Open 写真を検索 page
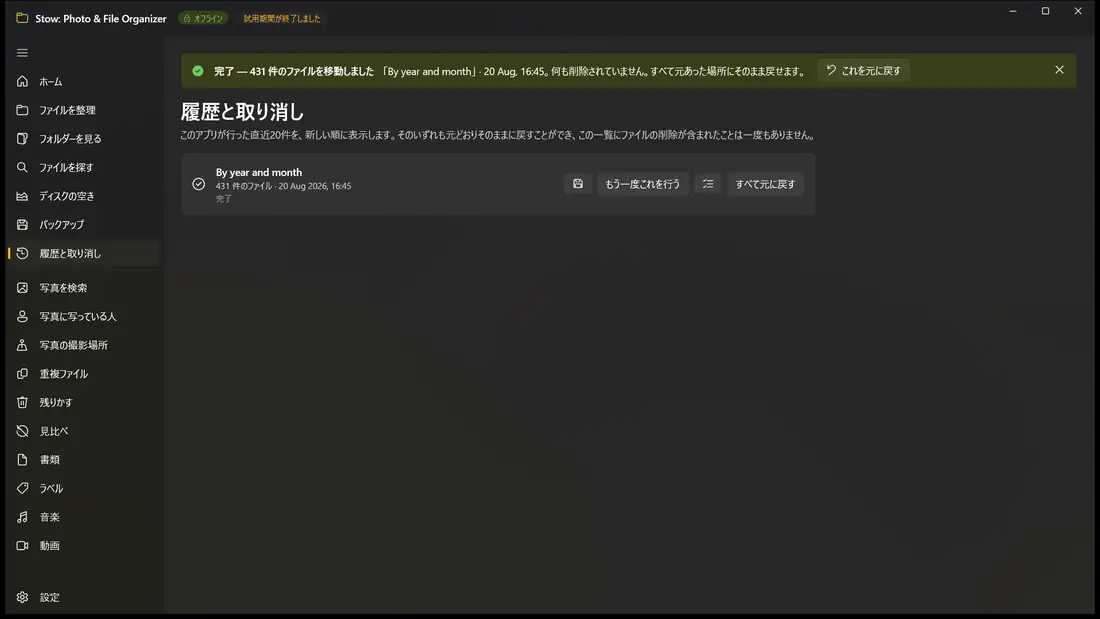The image size is (1100, 619). (84, 288)
